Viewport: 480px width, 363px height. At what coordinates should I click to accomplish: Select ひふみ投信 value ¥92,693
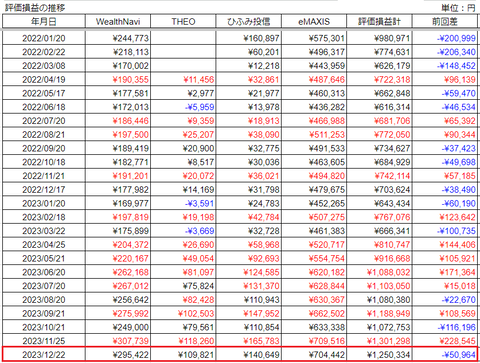[263, 259]
